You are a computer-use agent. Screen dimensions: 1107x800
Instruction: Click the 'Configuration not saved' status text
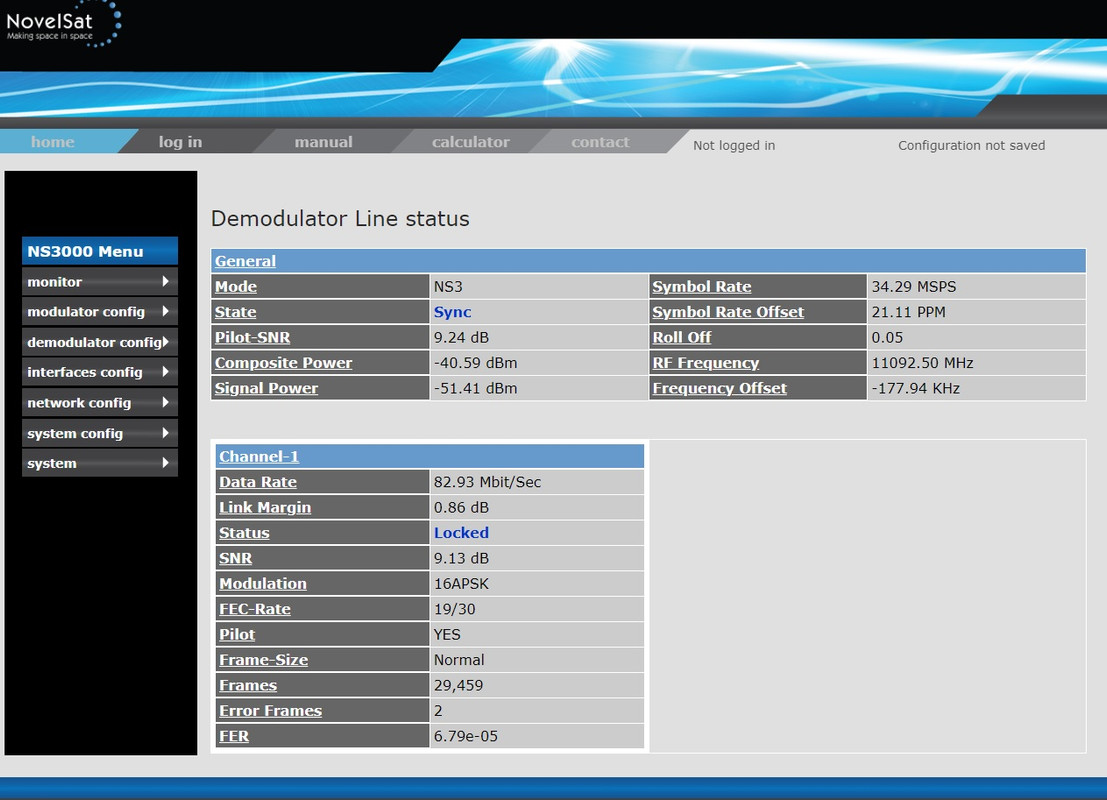[x=971, y=145]
